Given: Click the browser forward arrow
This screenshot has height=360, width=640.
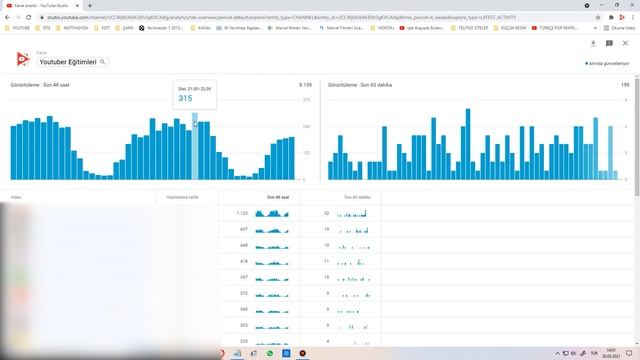Looking at the screenshot, I should click(18, 17).
